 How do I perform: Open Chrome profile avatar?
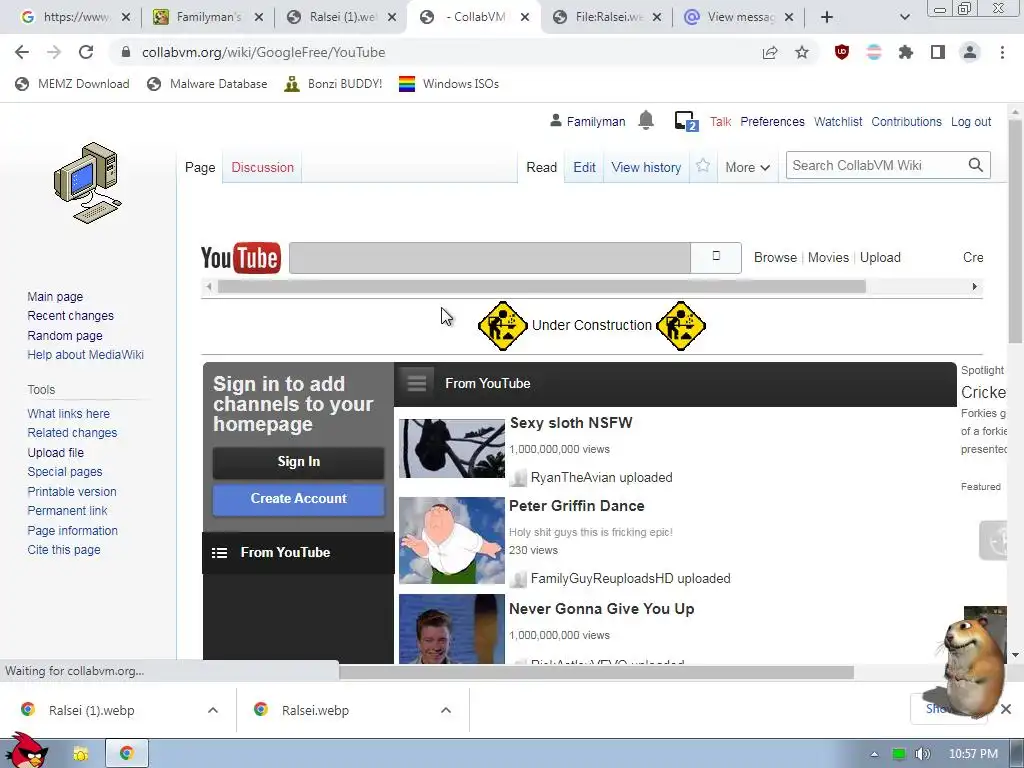970,52
